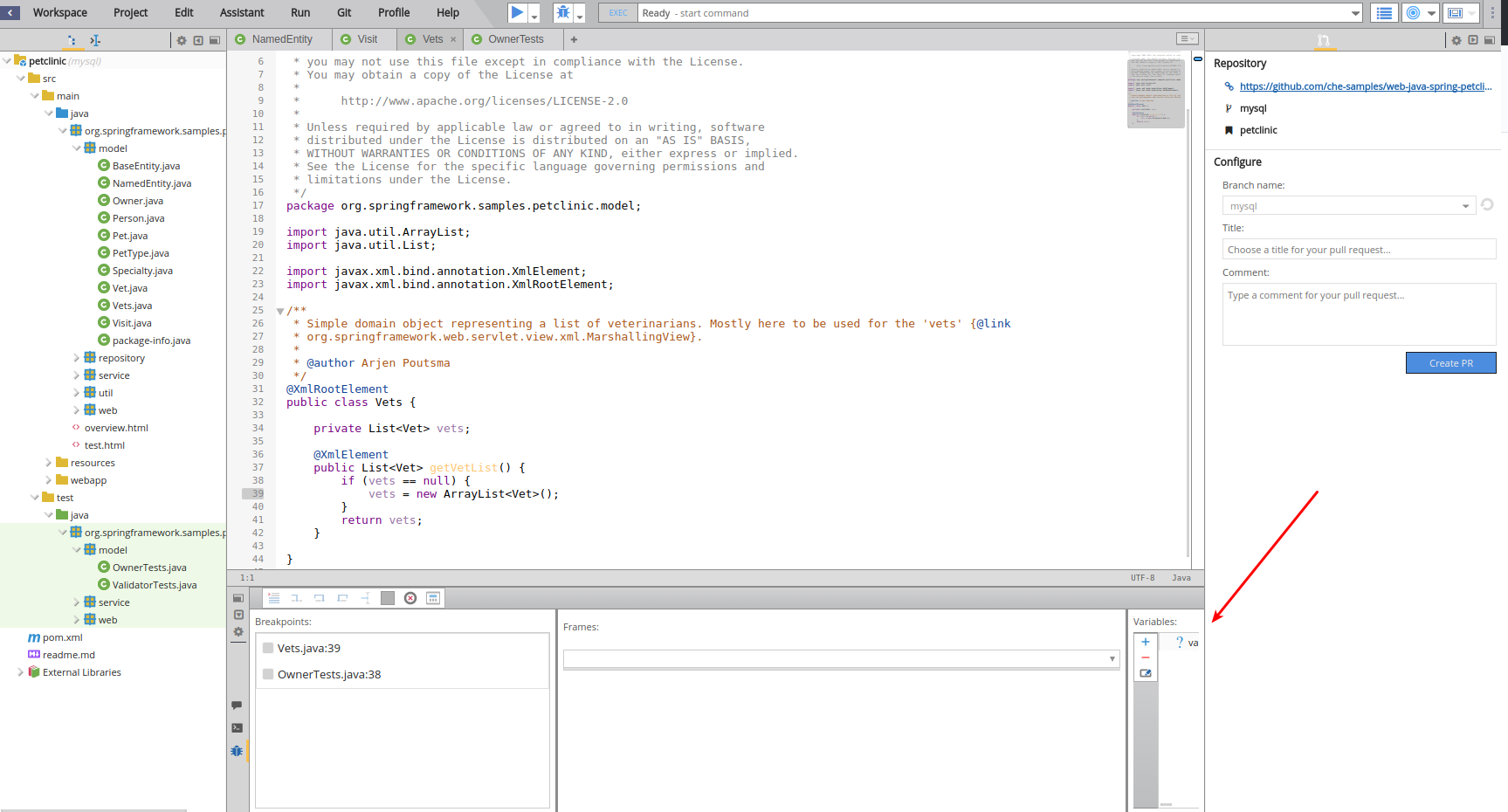
Task: Toggle the OwnerTests.java:38 breakpoint checkbox
Action: (x=268, y=674)
